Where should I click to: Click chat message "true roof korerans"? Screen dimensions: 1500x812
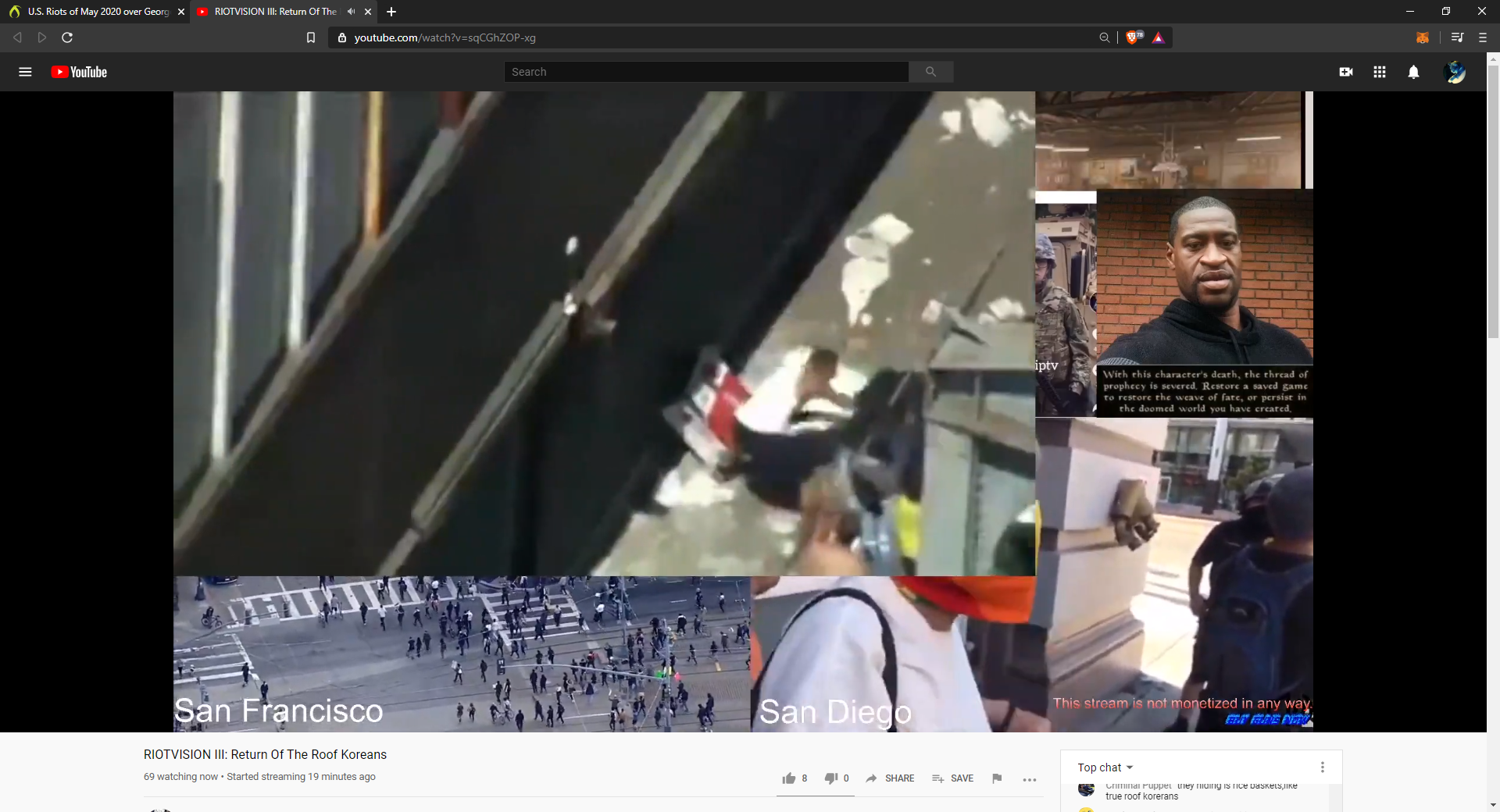coord(1141,796)
